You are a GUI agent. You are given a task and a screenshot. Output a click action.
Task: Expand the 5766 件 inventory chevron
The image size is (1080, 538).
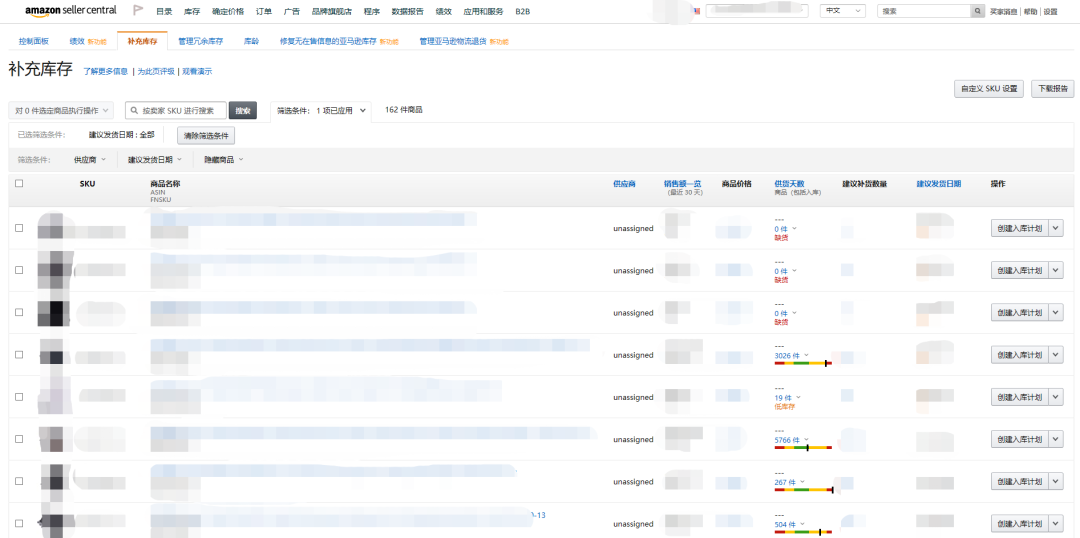807,440
